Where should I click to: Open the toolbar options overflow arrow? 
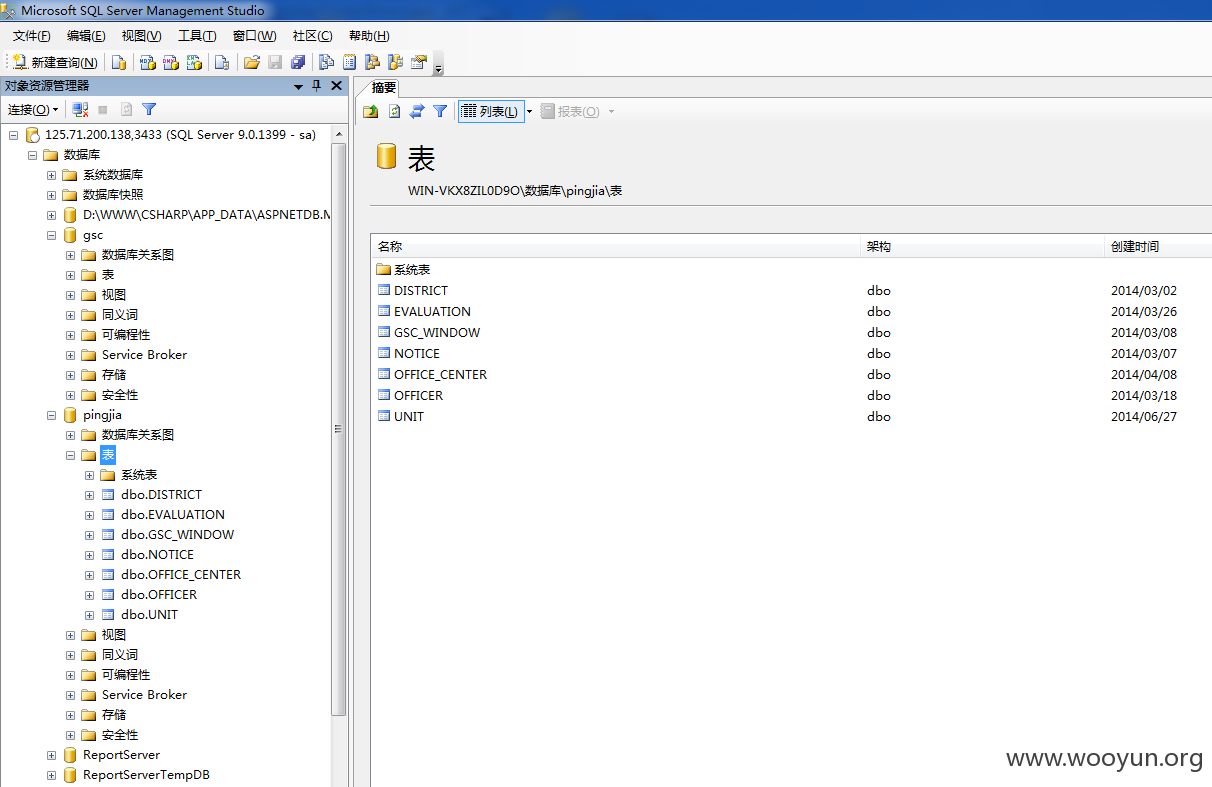coord(438,68)
